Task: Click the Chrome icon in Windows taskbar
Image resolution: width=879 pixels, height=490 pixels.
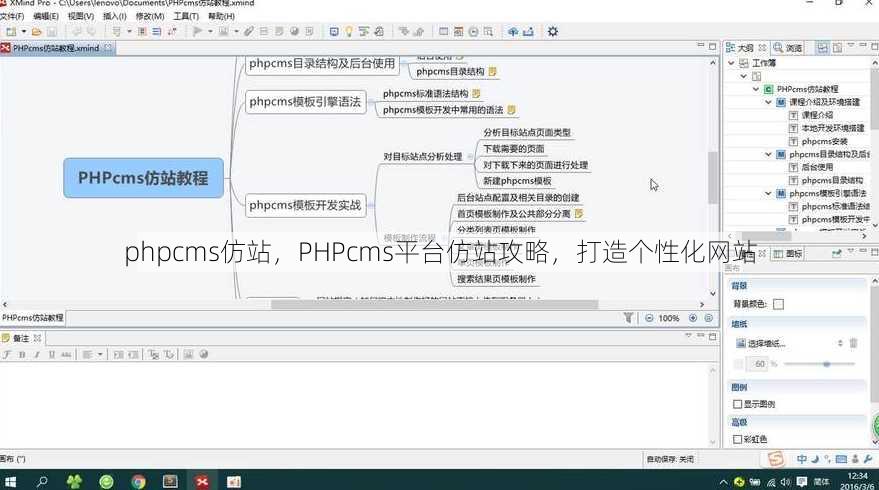Action: pyautogui.click(x=138, y=481)
